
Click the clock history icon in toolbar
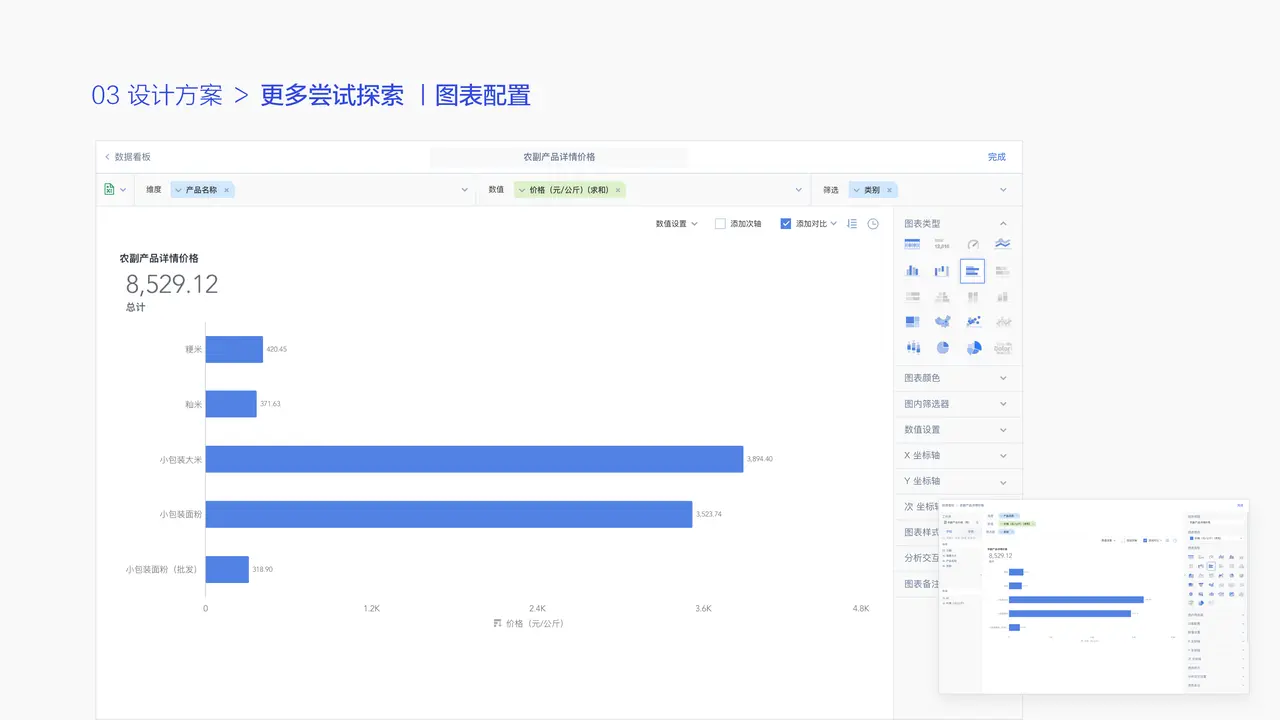[873, 224]
